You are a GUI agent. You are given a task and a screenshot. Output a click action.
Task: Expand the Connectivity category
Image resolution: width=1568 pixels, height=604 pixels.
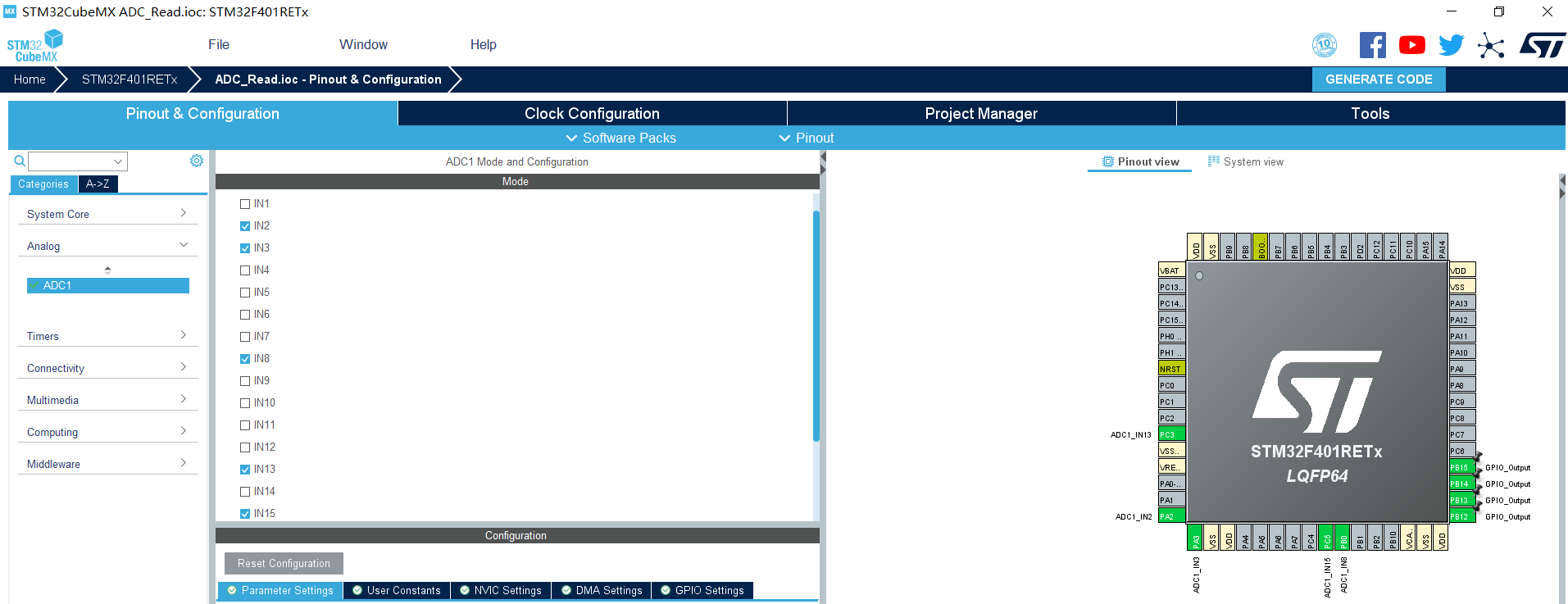pos(107,368)
